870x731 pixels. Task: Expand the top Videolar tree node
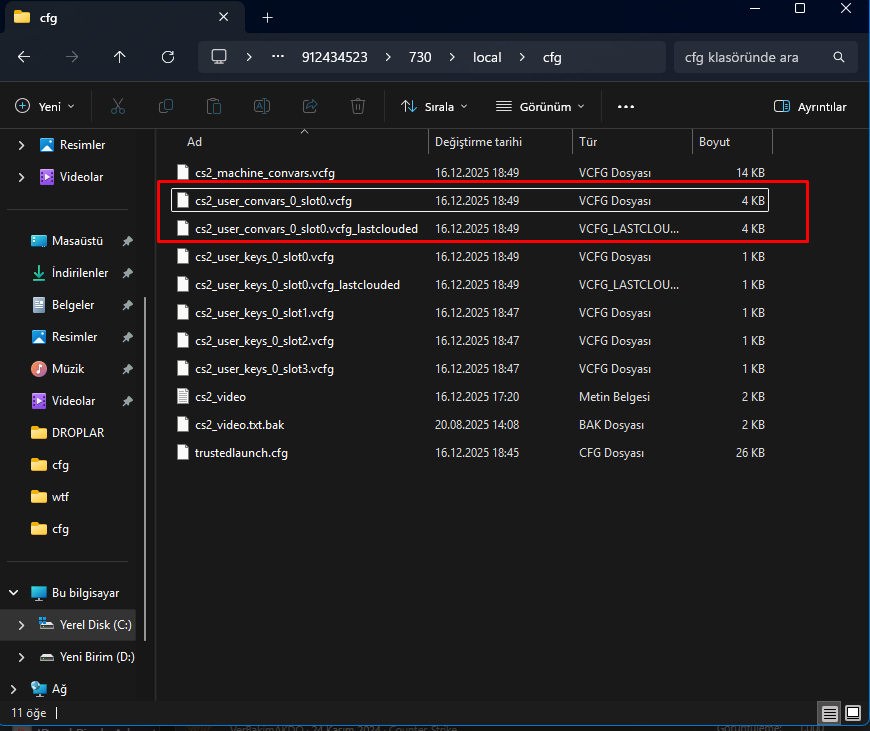tap(21, 177)
